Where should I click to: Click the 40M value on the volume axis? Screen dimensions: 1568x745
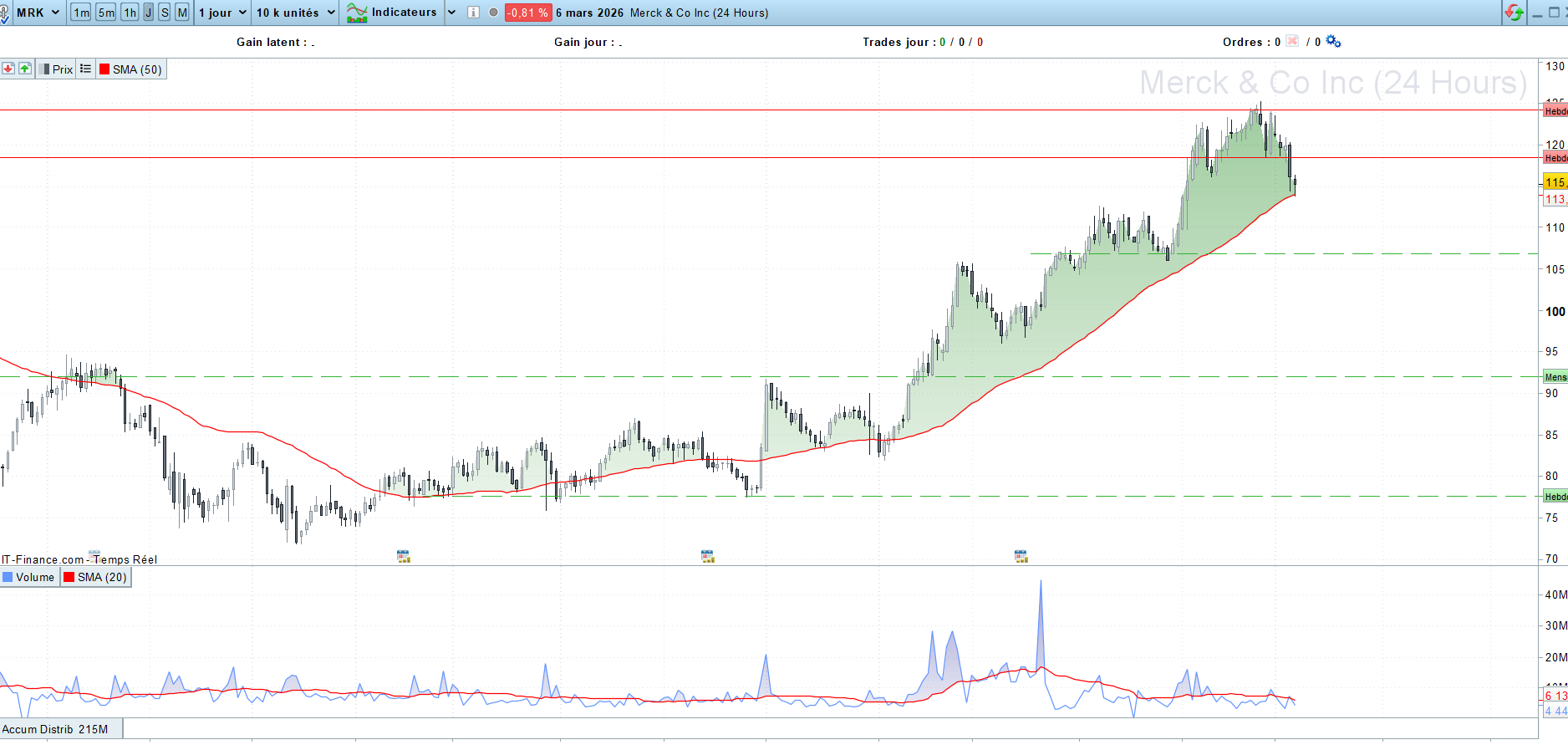coord(1555,594)
